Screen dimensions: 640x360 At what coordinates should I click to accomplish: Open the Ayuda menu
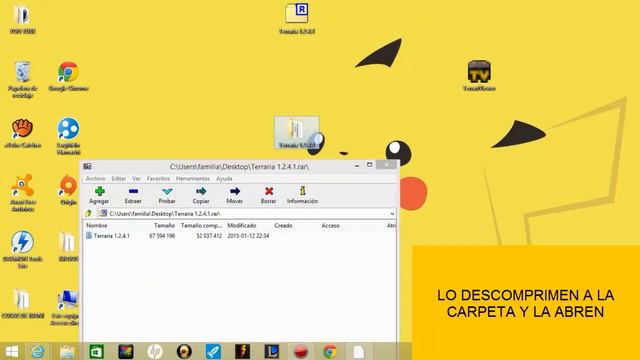(224, 179)
